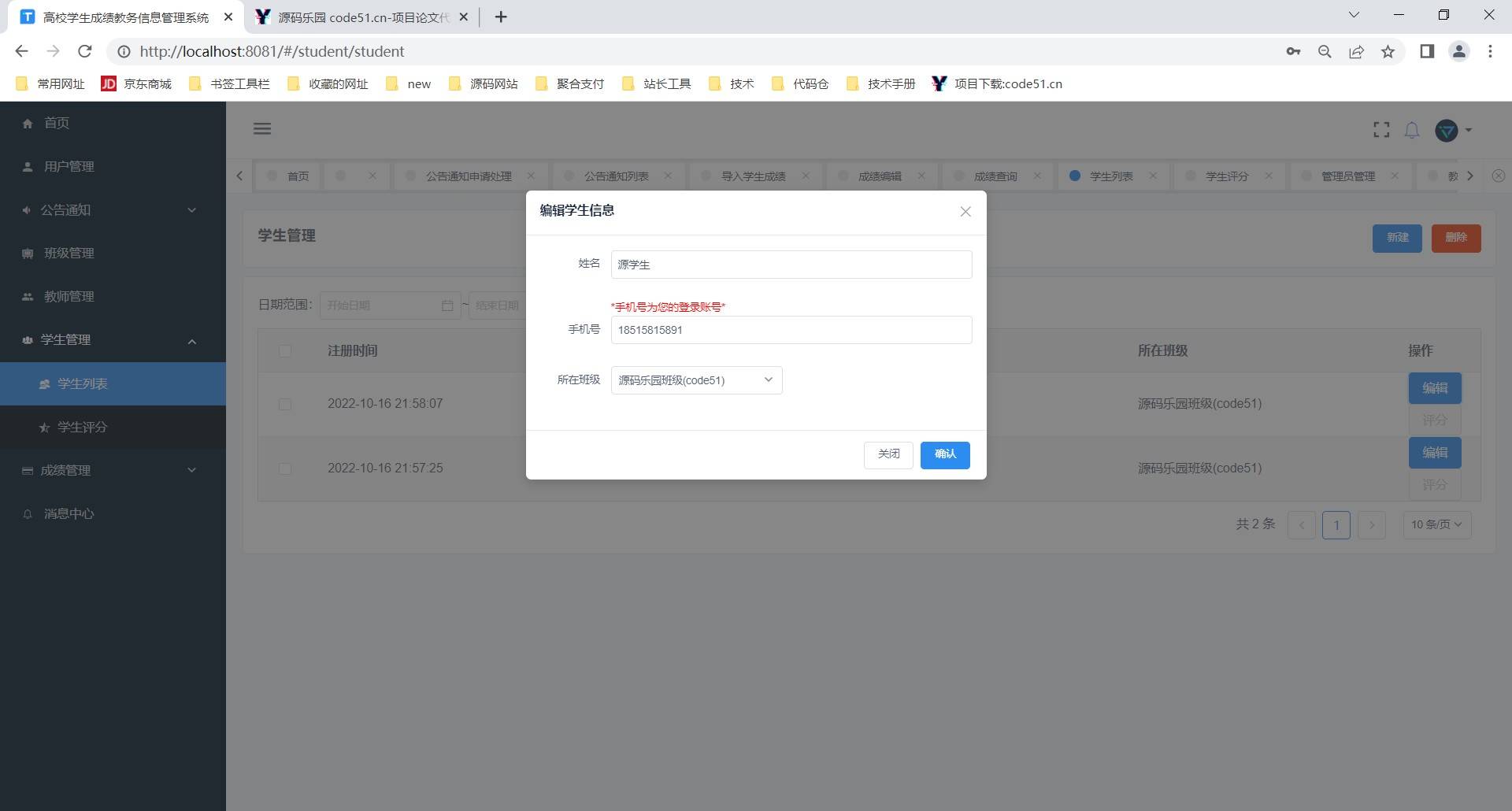The height and width of the screenshot is (811, 1512).
Task: Click the 消息中心 bell icon in sidebar
Action: 28,514
